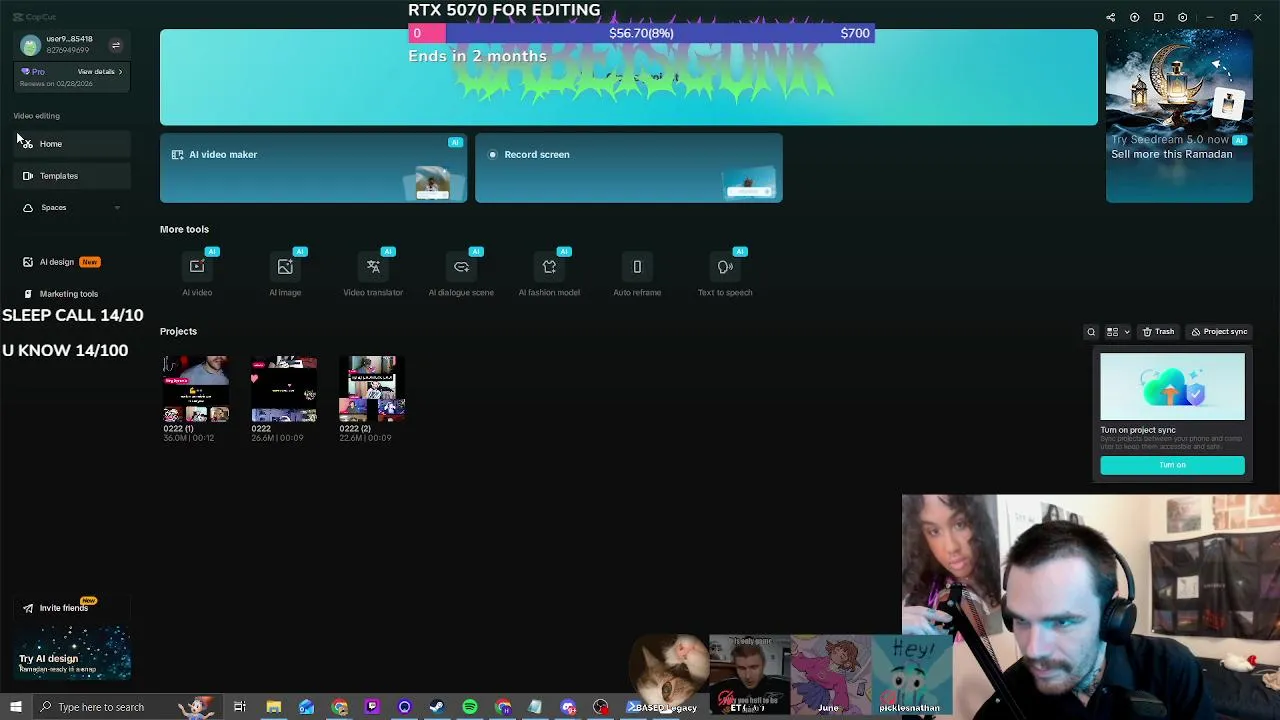Viewport: 1280px width, 720px height.
Task: Open the Seedream 5.0 Ramadan ad banner
Action: [x=1179, y=116]
